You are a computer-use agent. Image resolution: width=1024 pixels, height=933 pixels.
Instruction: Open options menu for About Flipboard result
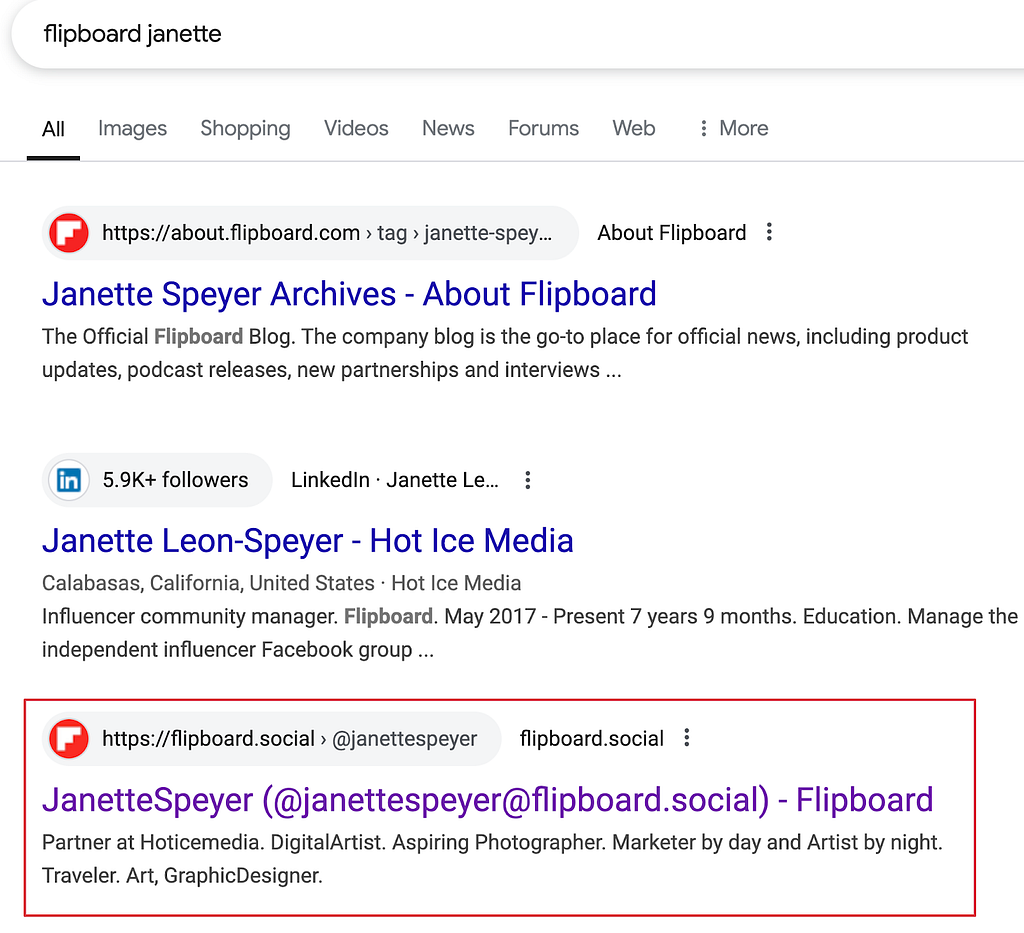click(769, 232)
